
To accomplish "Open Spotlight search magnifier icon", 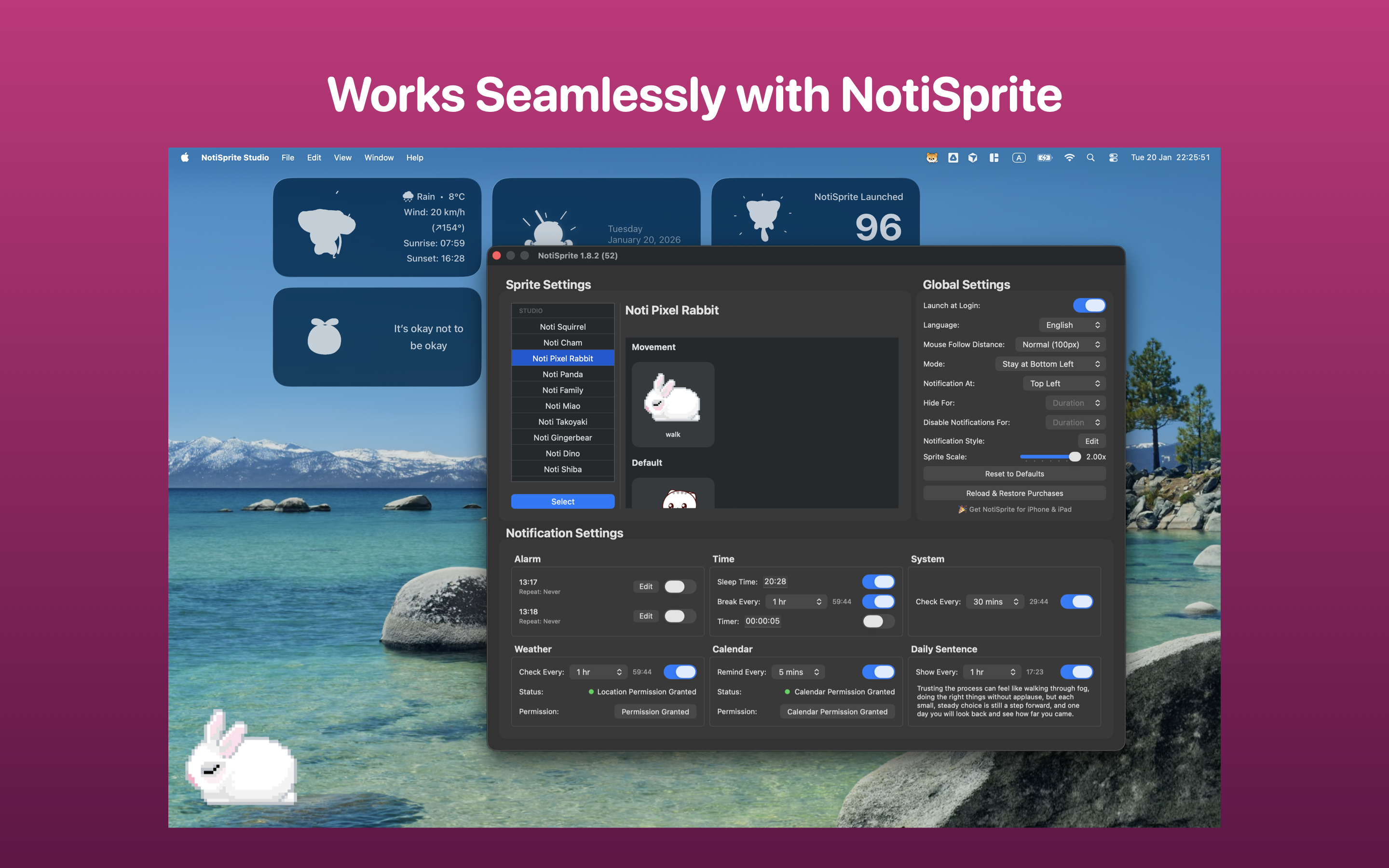I will point(1090,157).
